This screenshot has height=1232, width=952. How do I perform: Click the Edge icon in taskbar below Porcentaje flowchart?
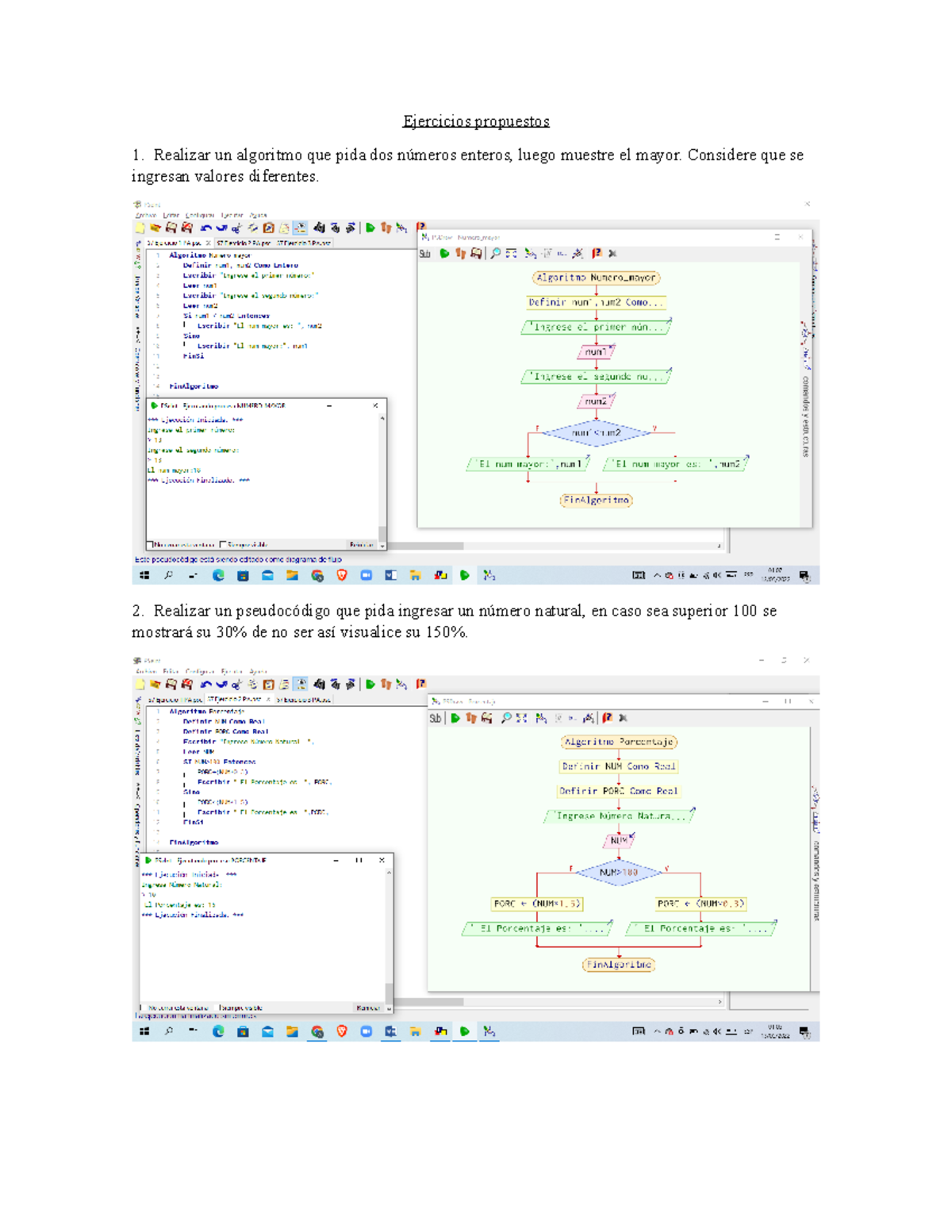pyautogui.click(x=218, y=1031)
